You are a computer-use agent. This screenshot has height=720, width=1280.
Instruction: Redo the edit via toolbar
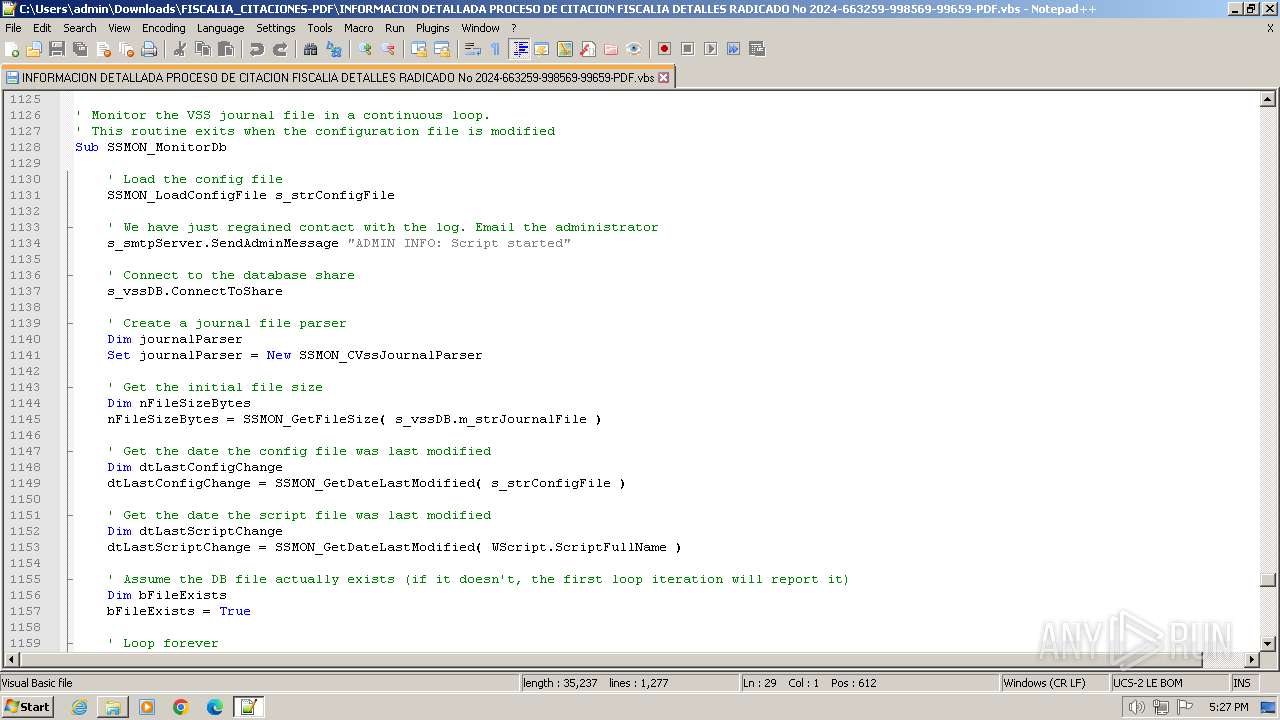tap(280, 49)
